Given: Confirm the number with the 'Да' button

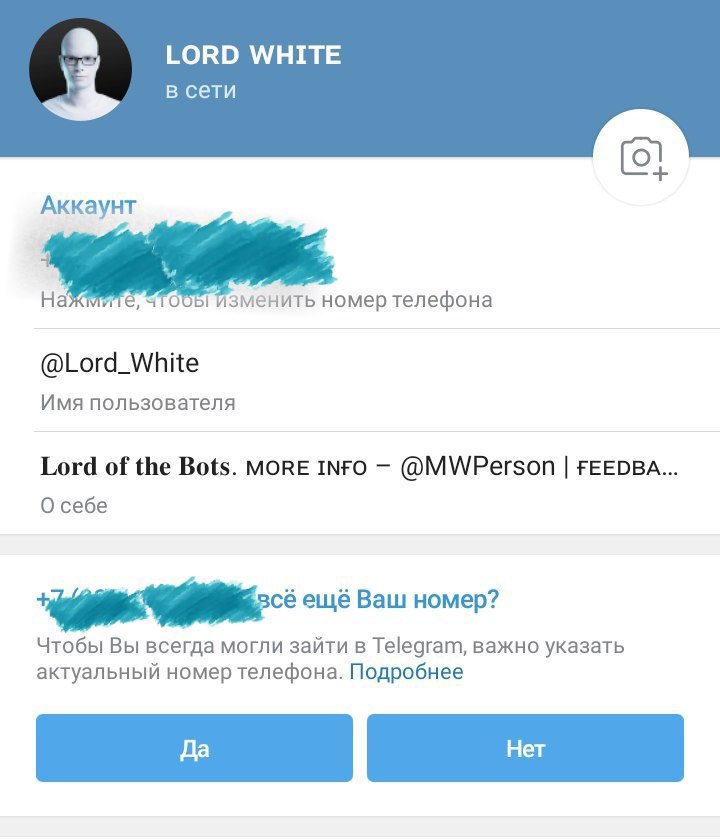Looking at the screenshot, I should click(194, 748).
